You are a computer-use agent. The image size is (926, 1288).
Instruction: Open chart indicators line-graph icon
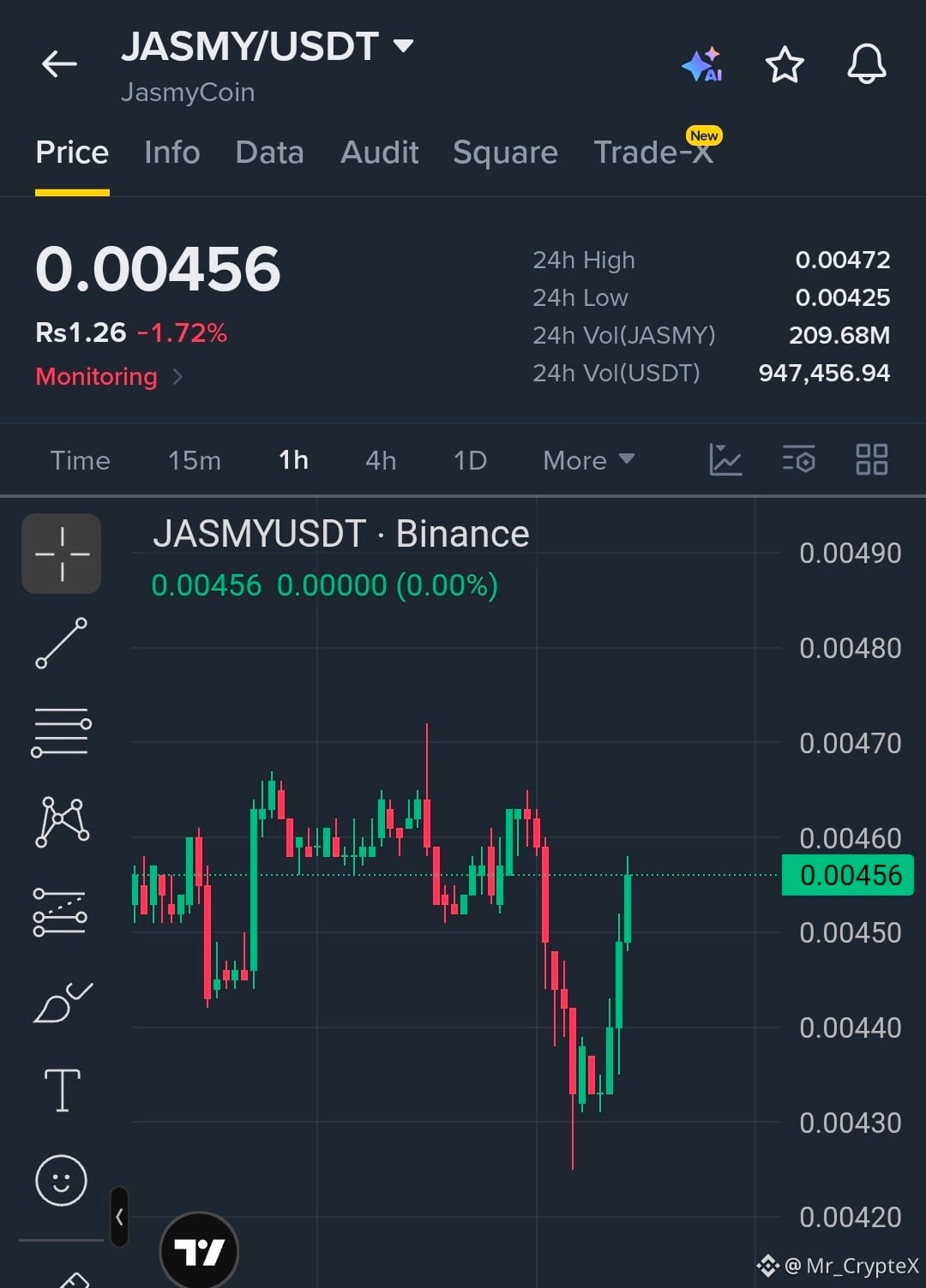[x=725, y=459]
